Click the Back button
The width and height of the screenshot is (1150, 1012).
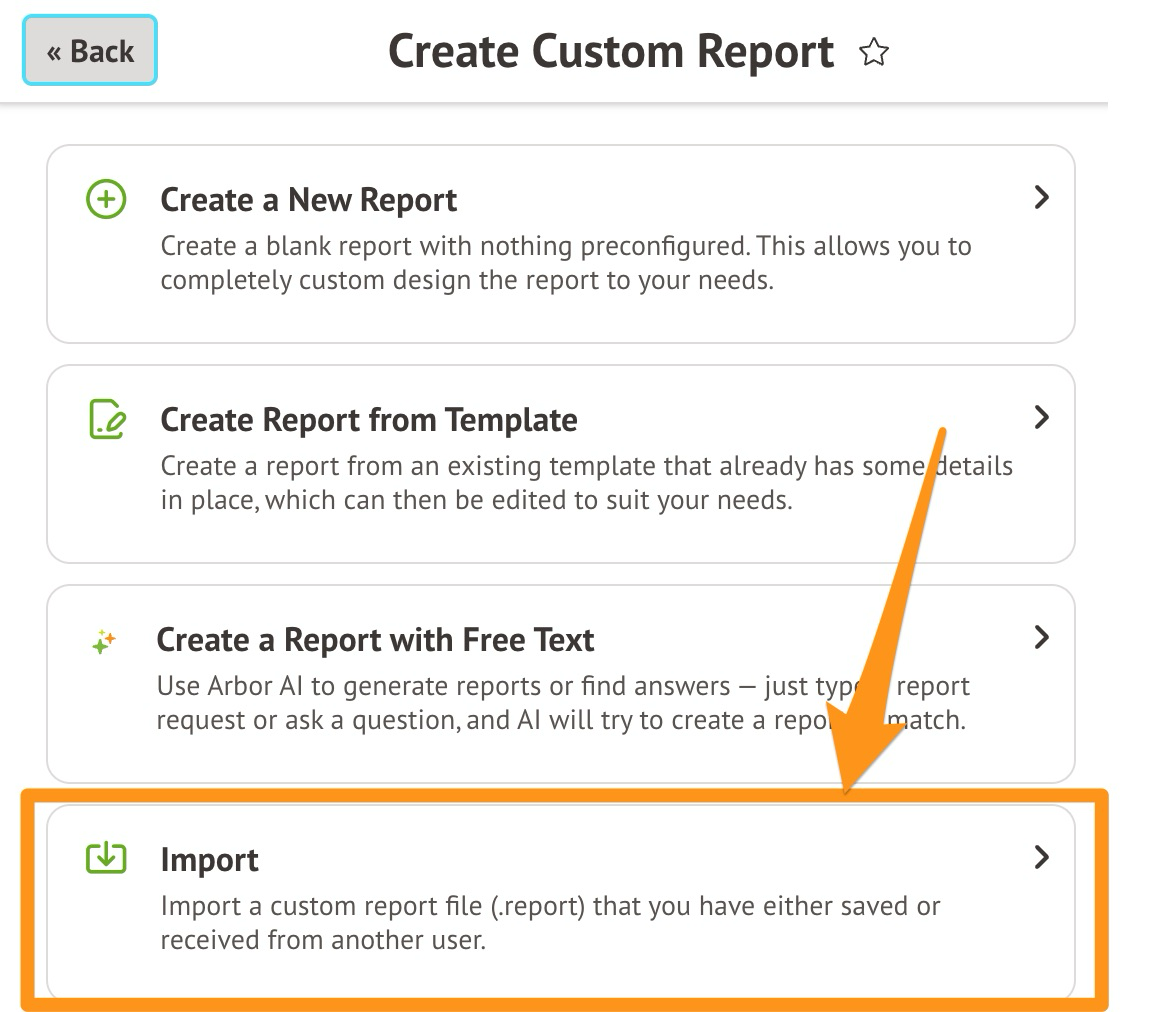90,50
